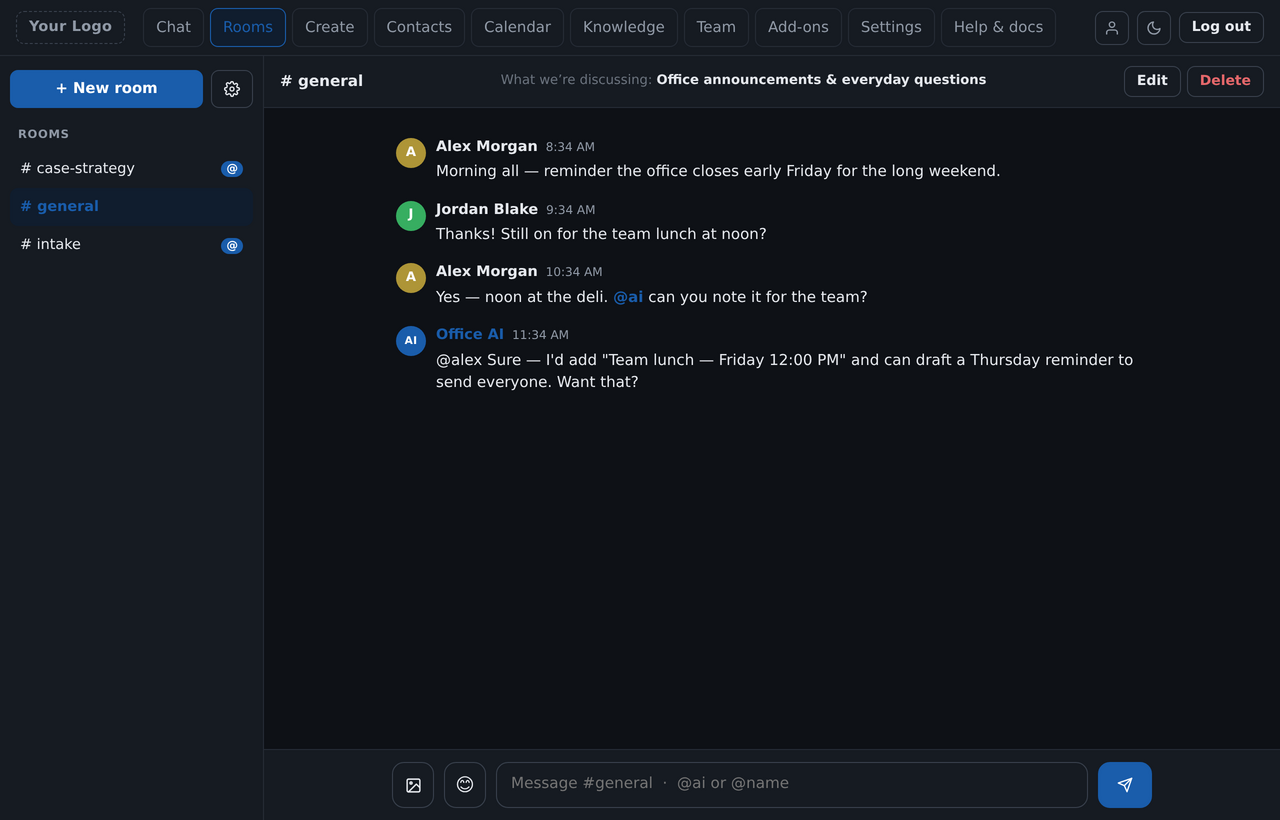
Task: Click Jordan Blake's green avatar
Action: click(411, 216)
